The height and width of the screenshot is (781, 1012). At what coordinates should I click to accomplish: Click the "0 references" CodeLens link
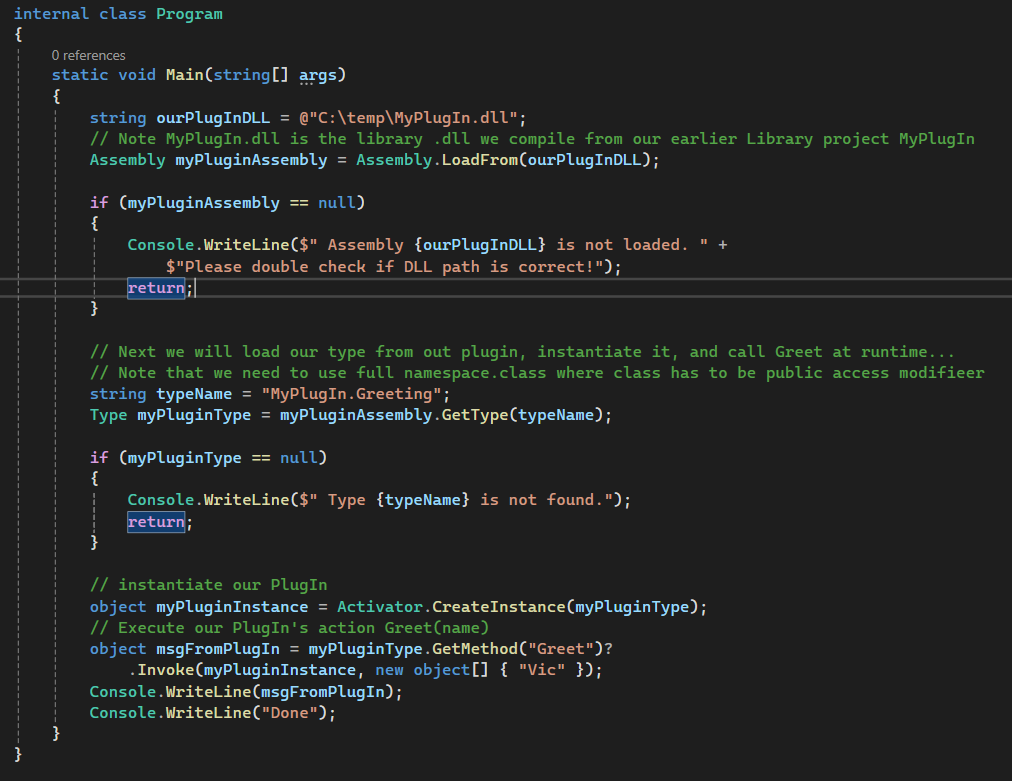coord(88,55)
